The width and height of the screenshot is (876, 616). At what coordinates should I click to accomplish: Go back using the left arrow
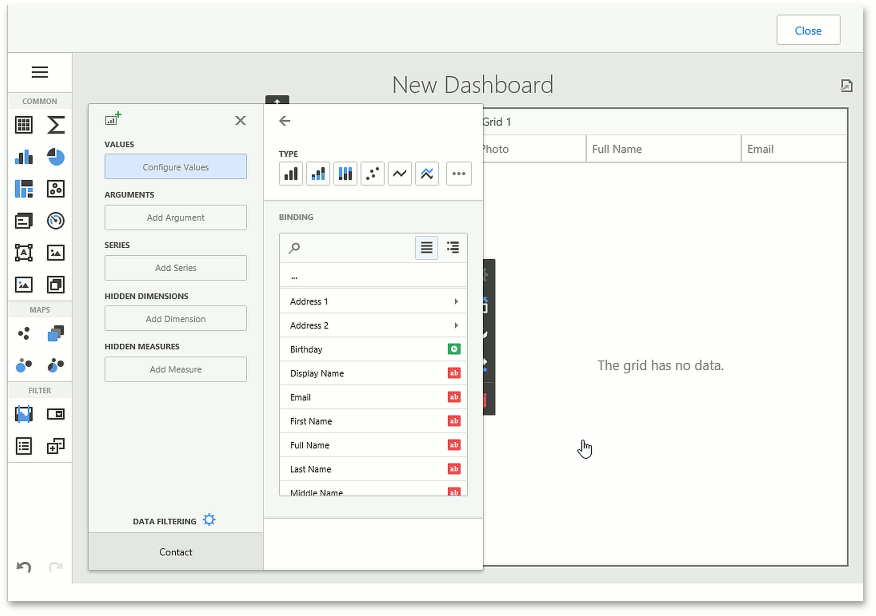[285, 121]
